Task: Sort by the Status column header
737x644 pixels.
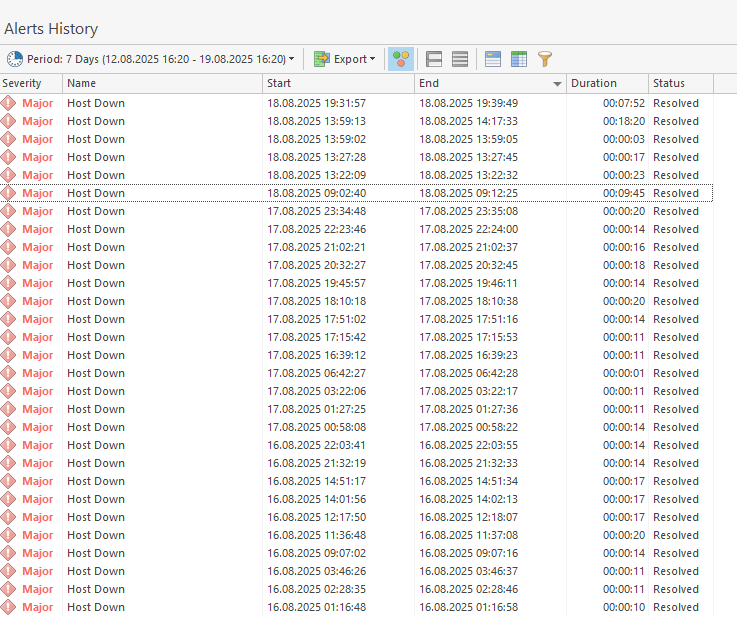Action: 678,84
